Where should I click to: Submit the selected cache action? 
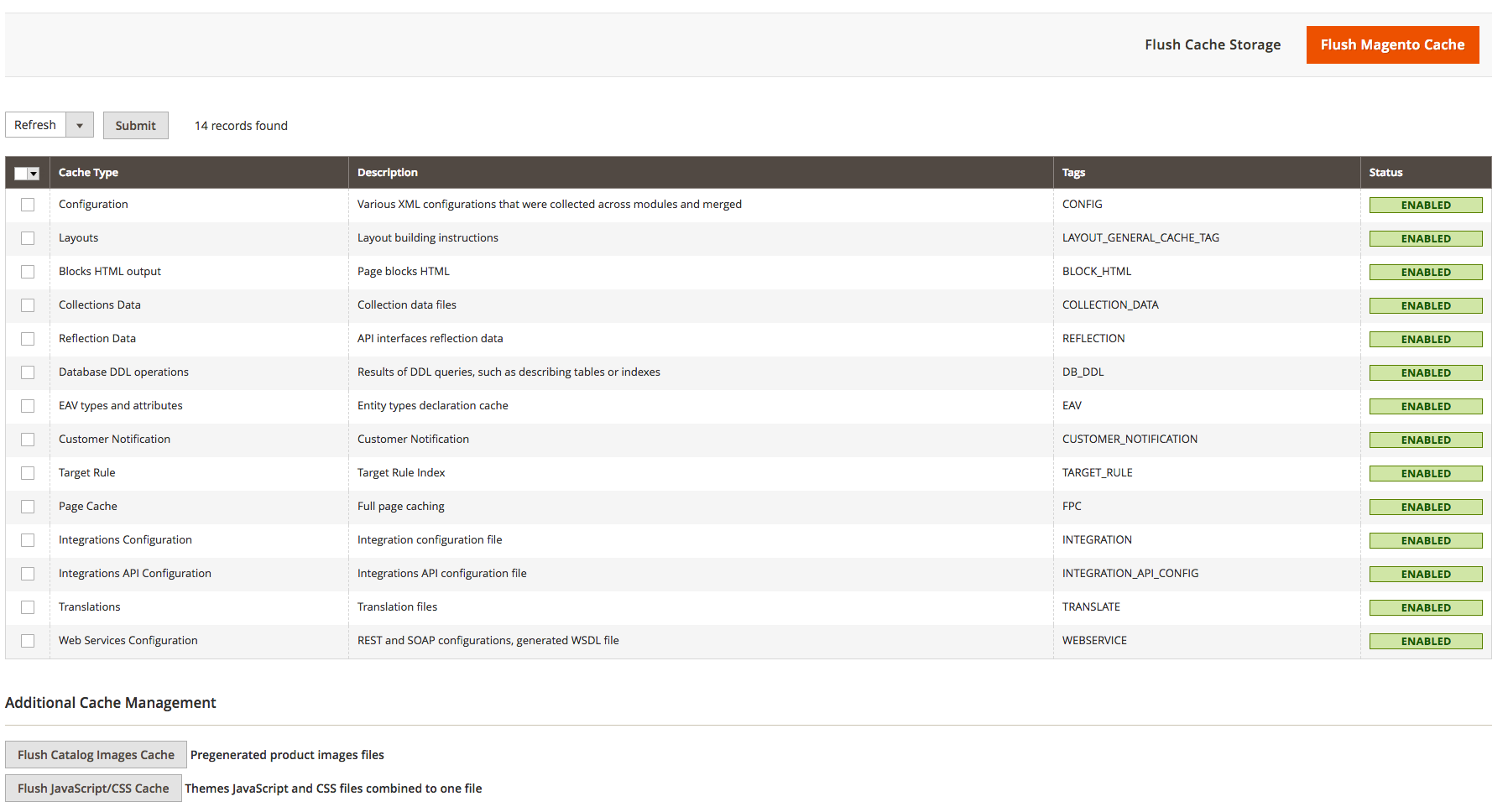click(x=136, y=125)
